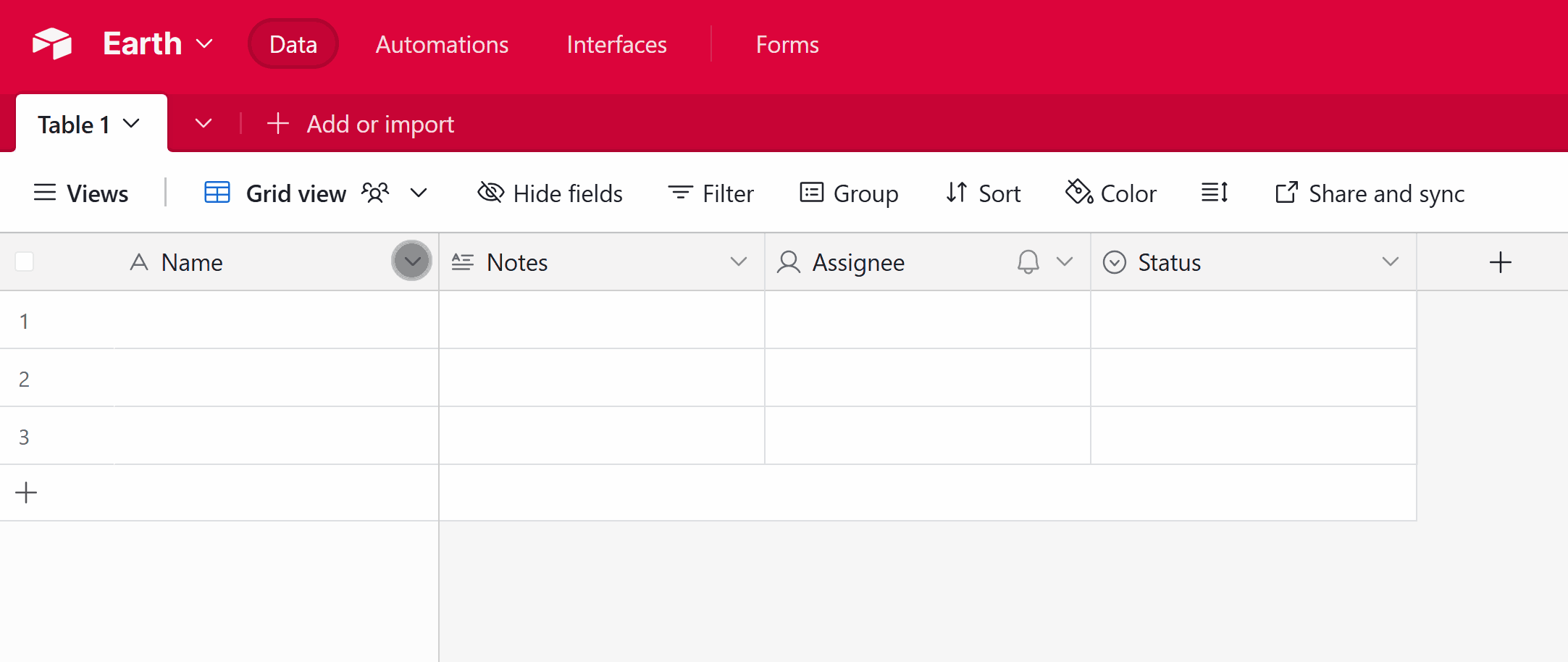Click the Name cell in row 1
1568x662 pixels.
point(276,320)
